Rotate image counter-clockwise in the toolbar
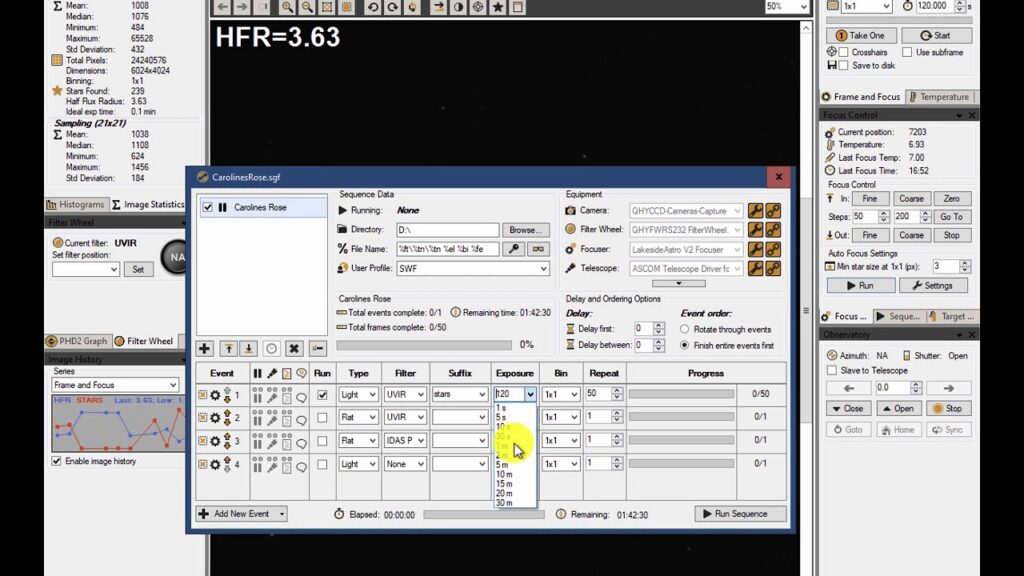Image resolution: width=1024 pixels, height=576 pixels. [372, 7]
